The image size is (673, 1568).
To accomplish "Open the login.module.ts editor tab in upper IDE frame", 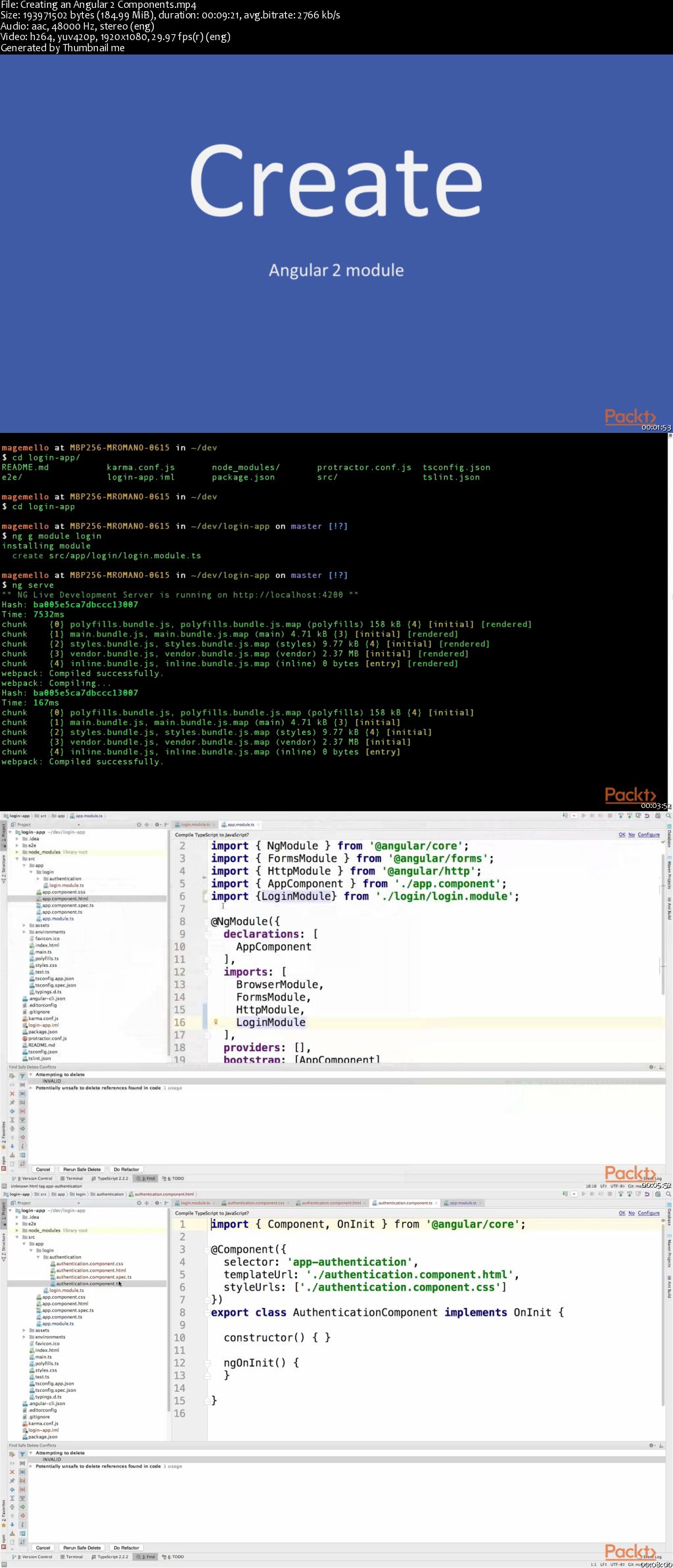I will click(195, 824).
